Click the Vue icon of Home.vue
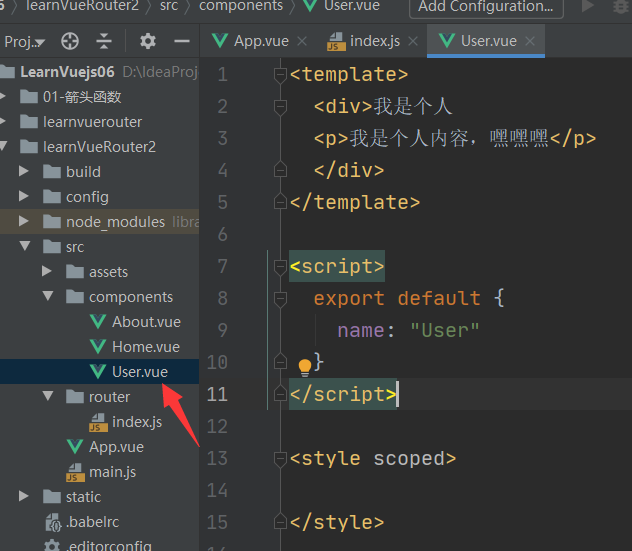Screen dimensions: 632x551 tap(98, 347)
